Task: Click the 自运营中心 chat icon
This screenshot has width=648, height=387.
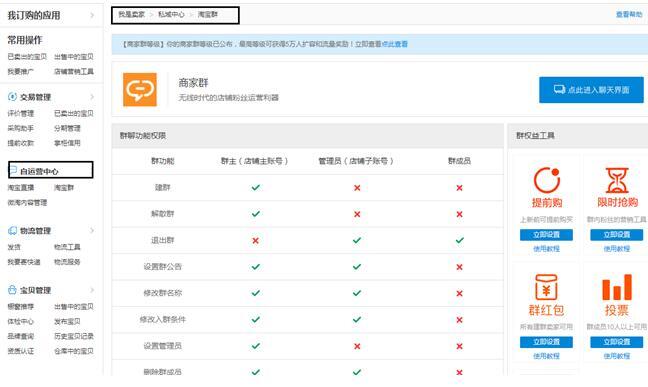Action: (13, 170)
